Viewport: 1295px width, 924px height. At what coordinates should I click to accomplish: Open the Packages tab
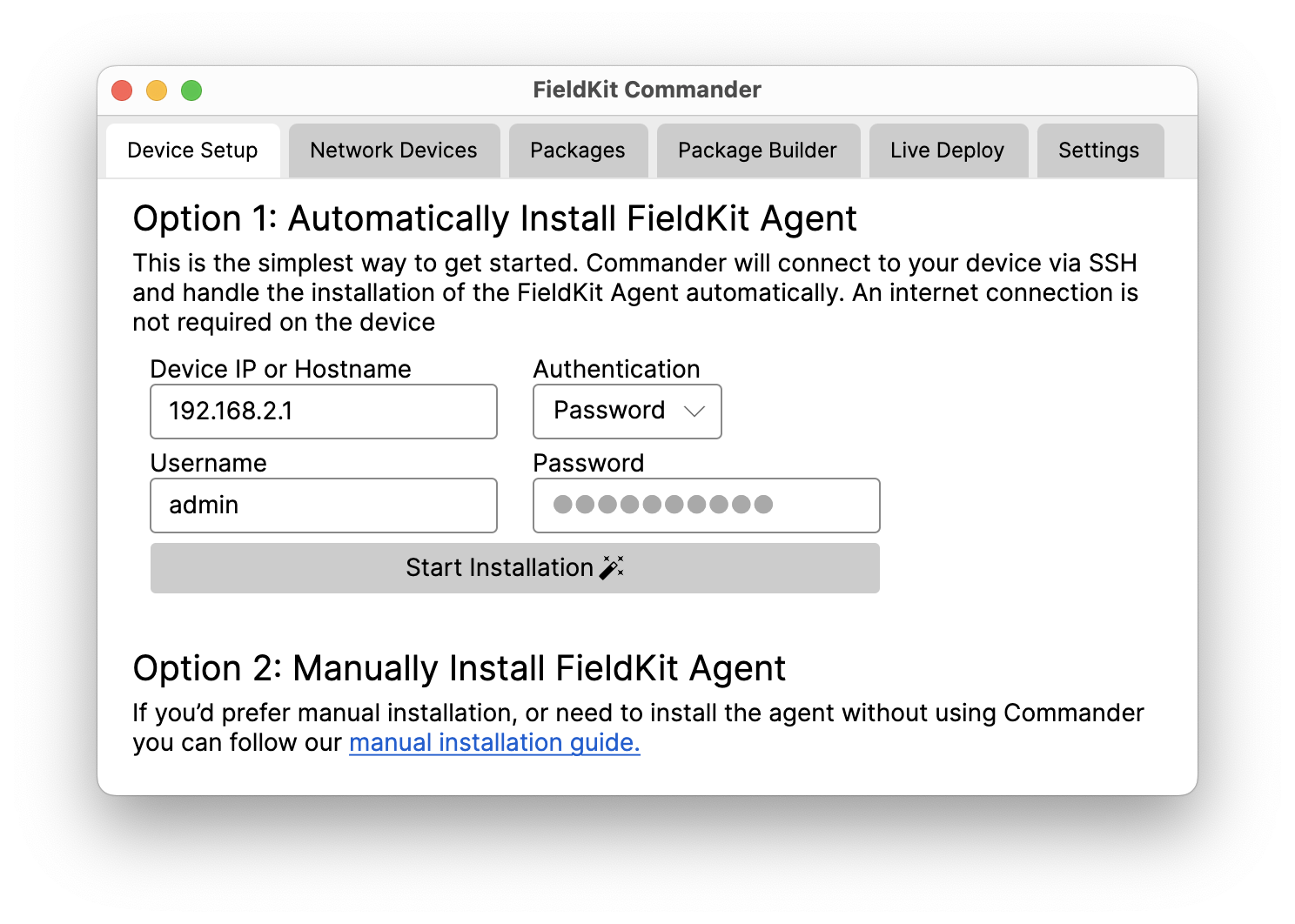click(x=578, y=151)
